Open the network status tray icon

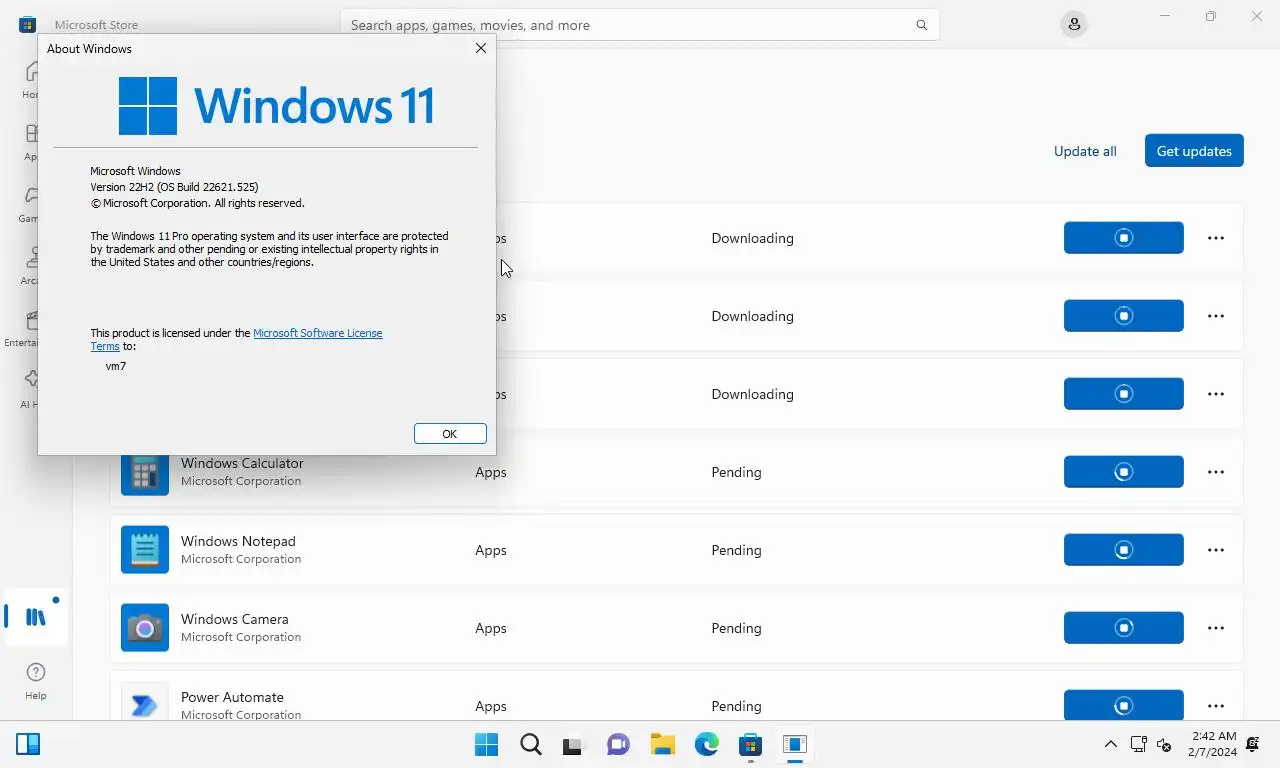tap(1138, 744)
